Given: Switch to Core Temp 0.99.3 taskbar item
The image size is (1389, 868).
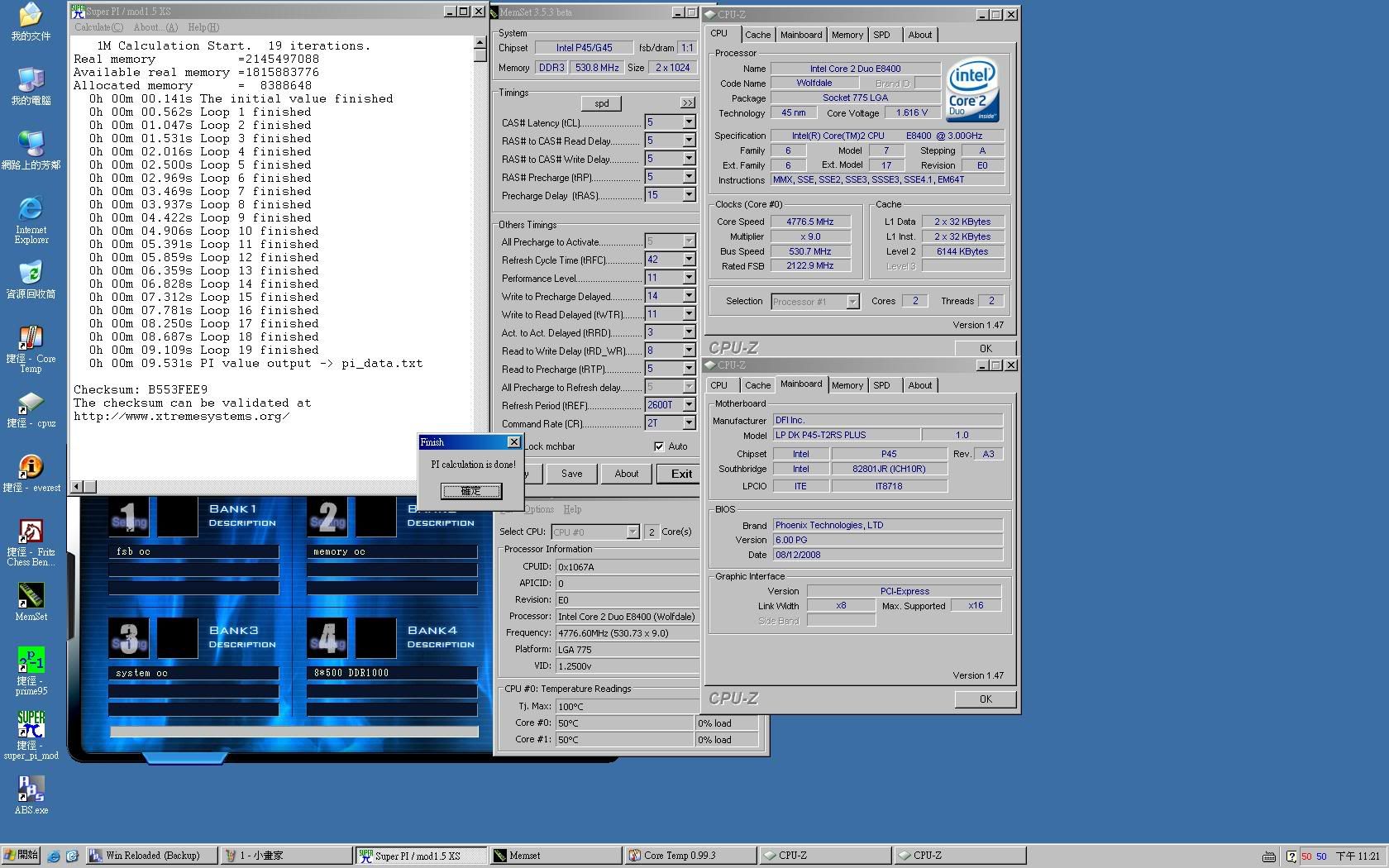Looking at the screenshot, I should [x=690, y=856].
